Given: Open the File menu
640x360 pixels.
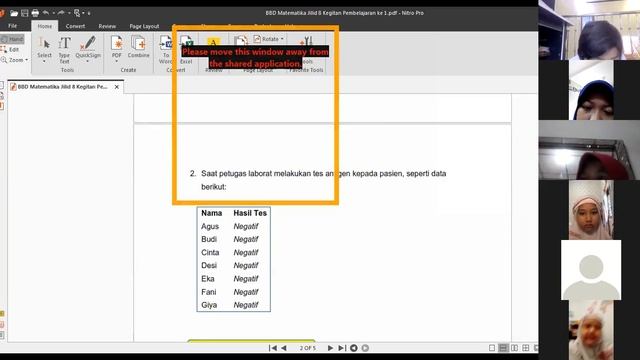Looking at the screenshot, I should 13,26.
